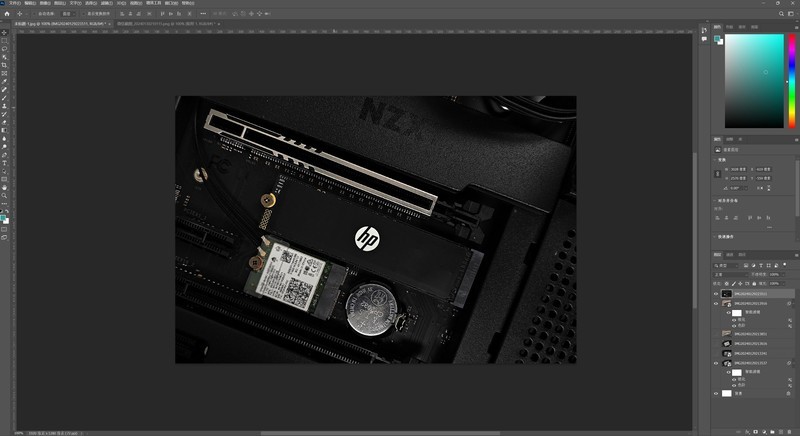Viewport: 800px width, 436px height.
Task: Toggle the layer filtering on/off switch
Action: [x=785, y=265]
